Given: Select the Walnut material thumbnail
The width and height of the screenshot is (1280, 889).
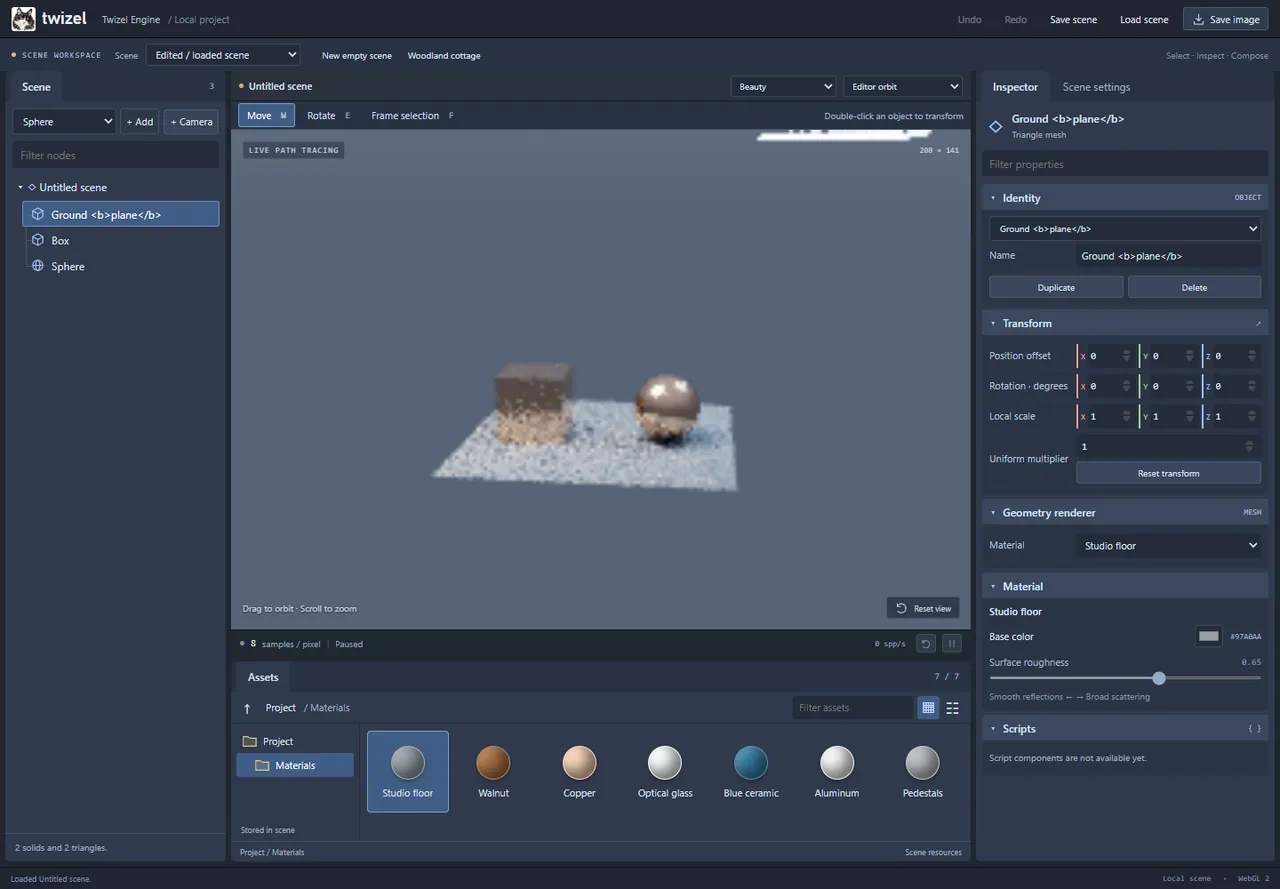Looking at the screenshot, I should [493, 771].
